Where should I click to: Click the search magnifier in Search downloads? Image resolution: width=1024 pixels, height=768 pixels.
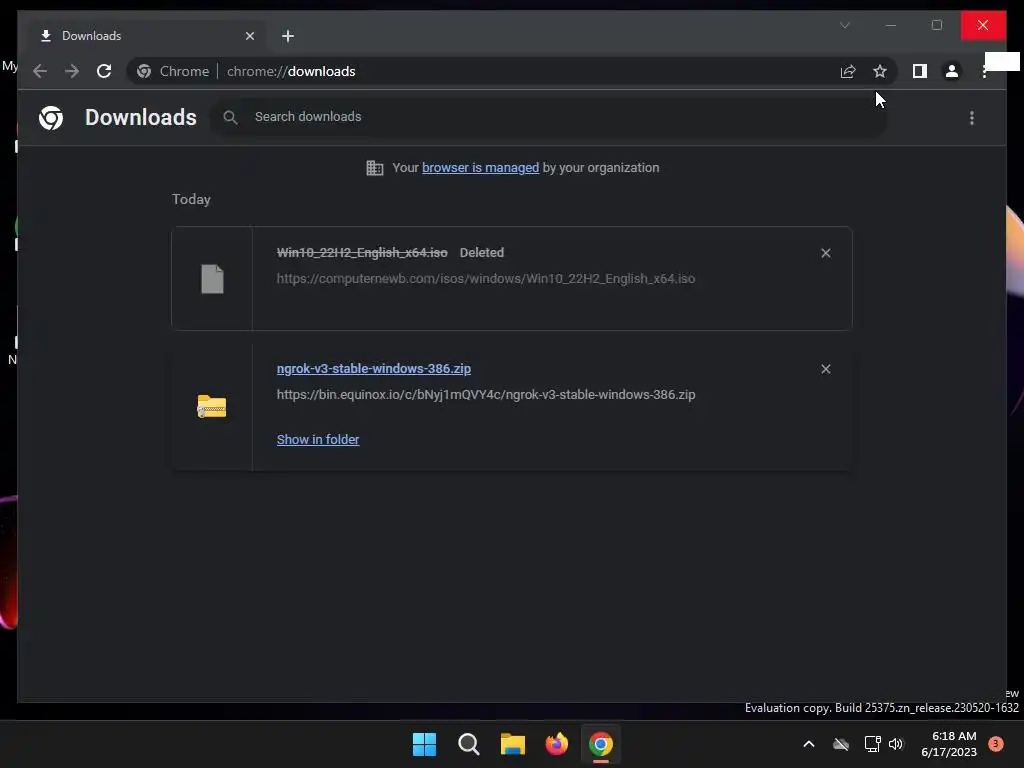tap(230, 117)
